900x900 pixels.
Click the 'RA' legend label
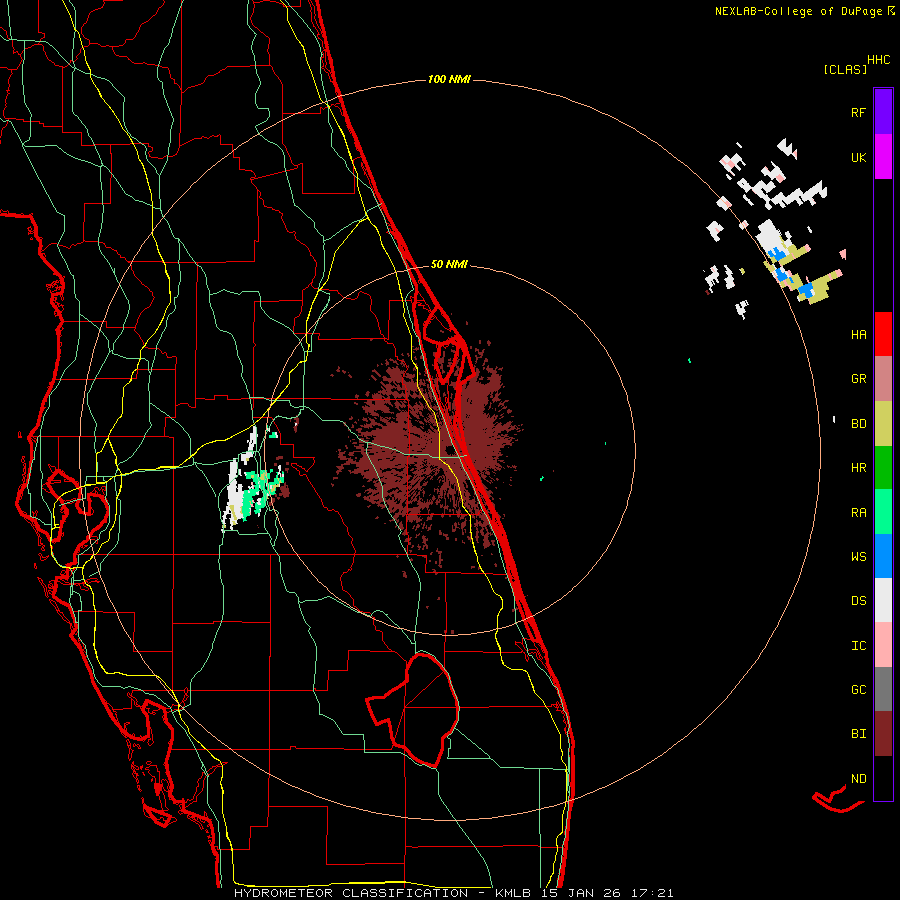tap(858, 513)
